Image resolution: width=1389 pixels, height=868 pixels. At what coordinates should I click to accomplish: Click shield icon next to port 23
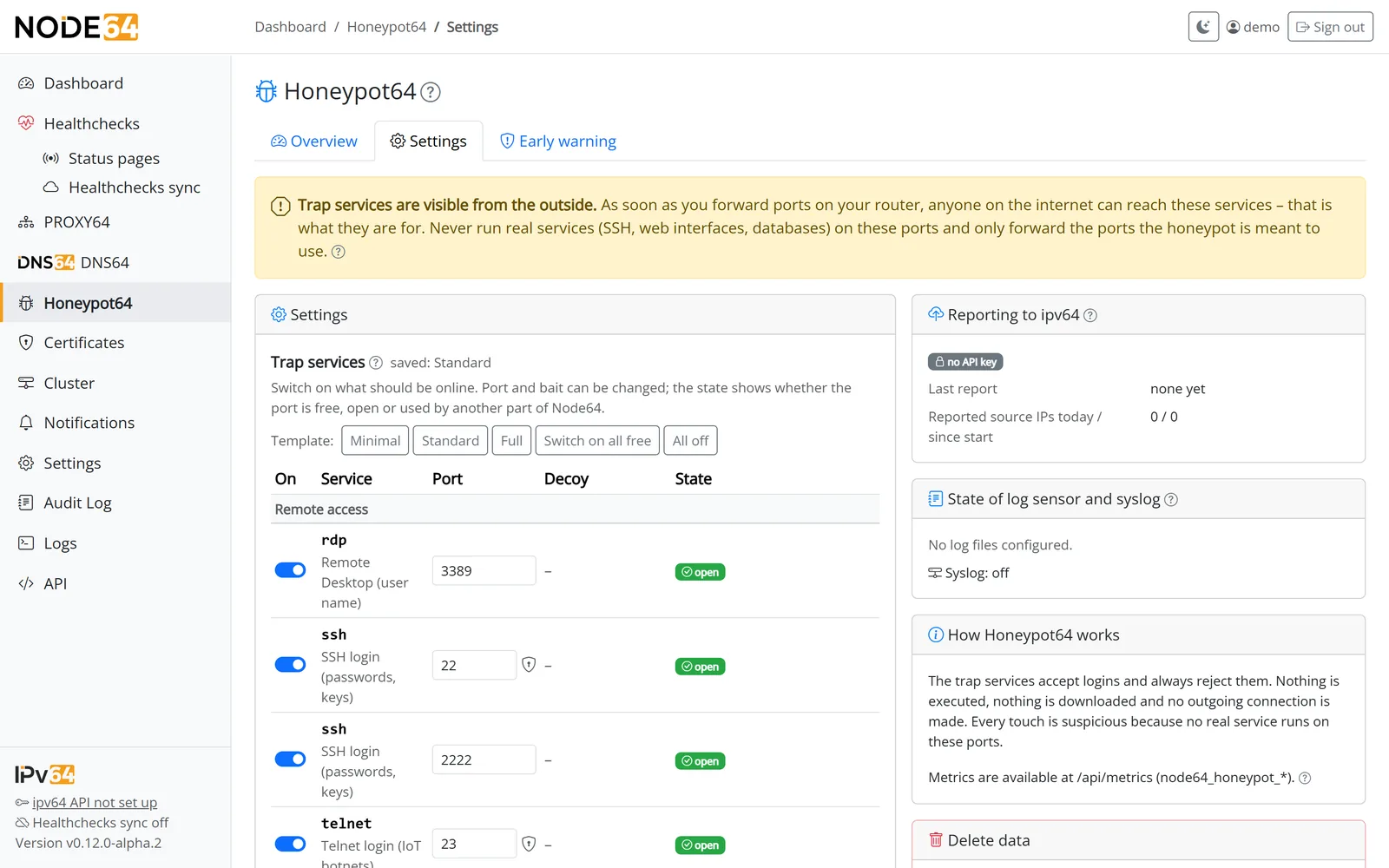click(529, 844)
